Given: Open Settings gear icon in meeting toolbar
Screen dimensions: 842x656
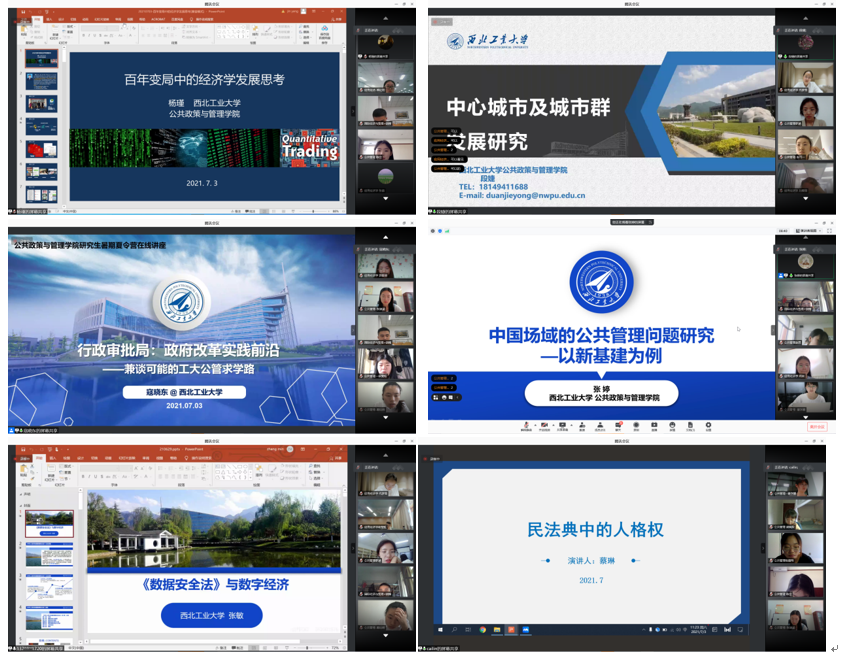Looking at the screenshot, I should coord(708,426).
